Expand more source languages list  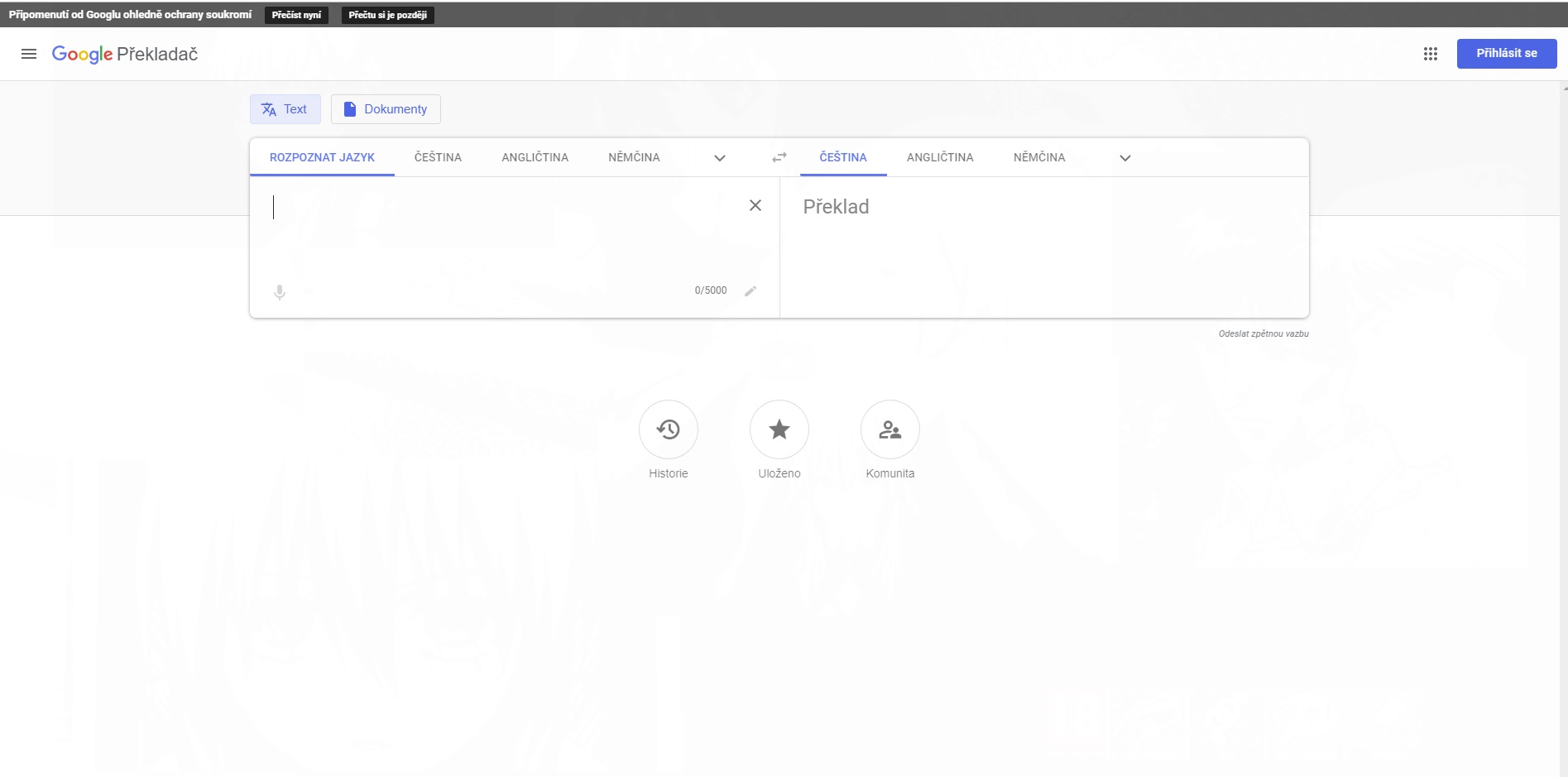720,158
